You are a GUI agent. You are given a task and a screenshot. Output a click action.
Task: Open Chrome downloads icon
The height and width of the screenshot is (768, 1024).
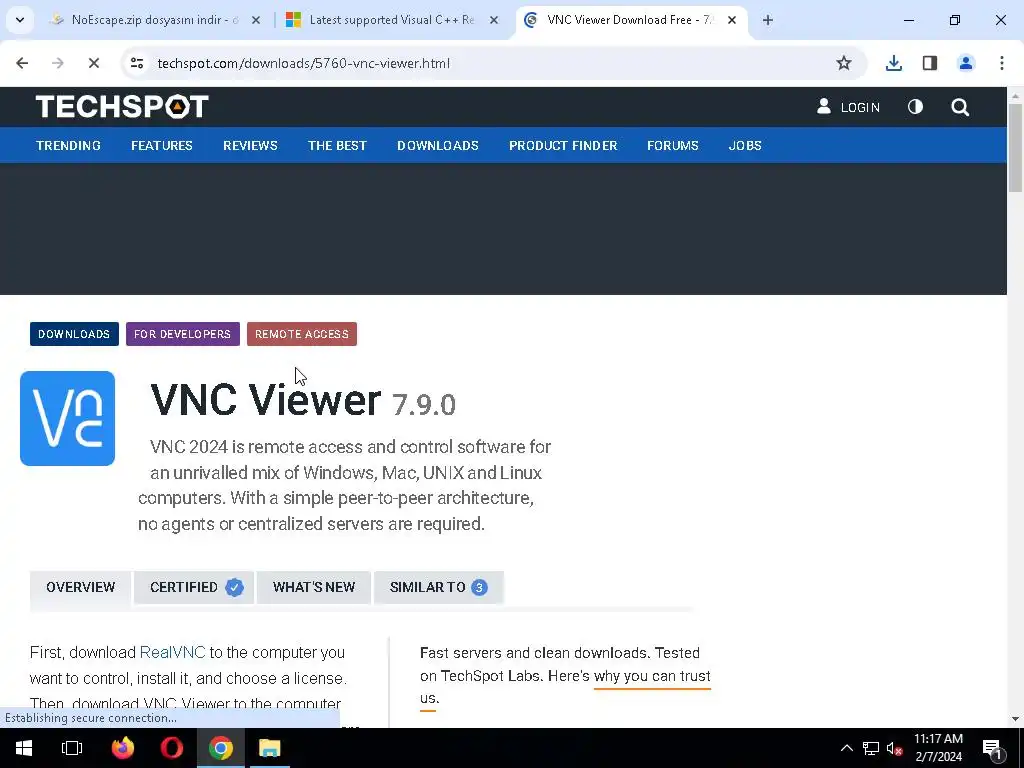click(x=893, y=63)
